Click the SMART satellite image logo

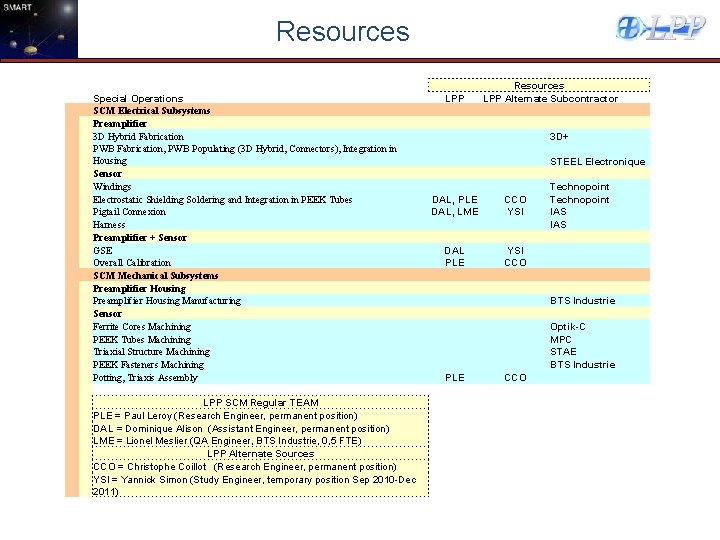(x=39, y=29)
